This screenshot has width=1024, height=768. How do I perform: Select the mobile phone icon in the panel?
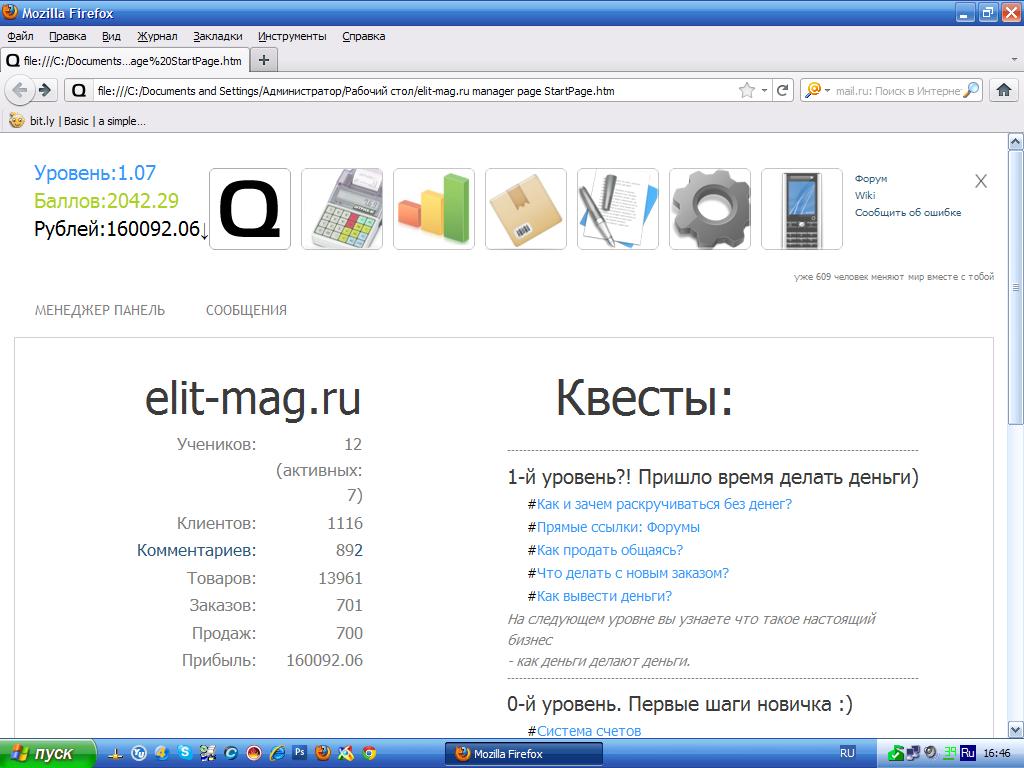tap(801, 208)
